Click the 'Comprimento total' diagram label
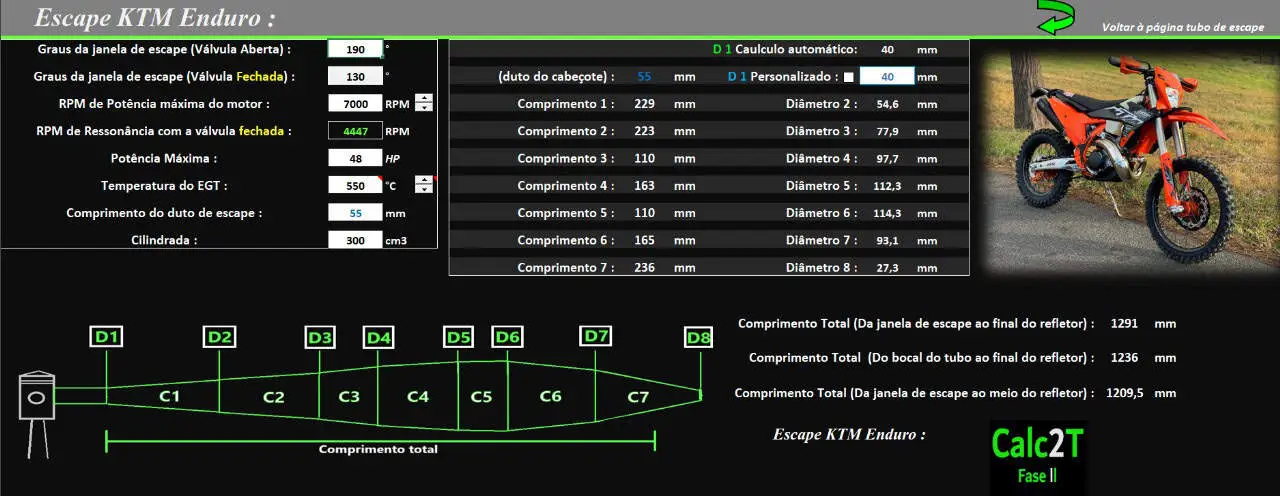Screen dimensions: 1280x496 (378, 449)
